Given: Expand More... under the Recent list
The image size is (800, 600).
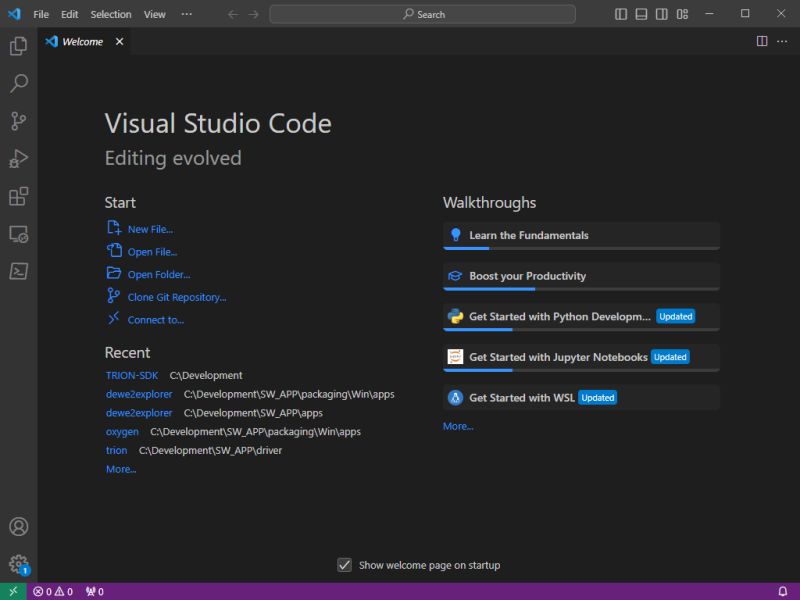Looking at the screenshot, I should click(x=120, y=469).
